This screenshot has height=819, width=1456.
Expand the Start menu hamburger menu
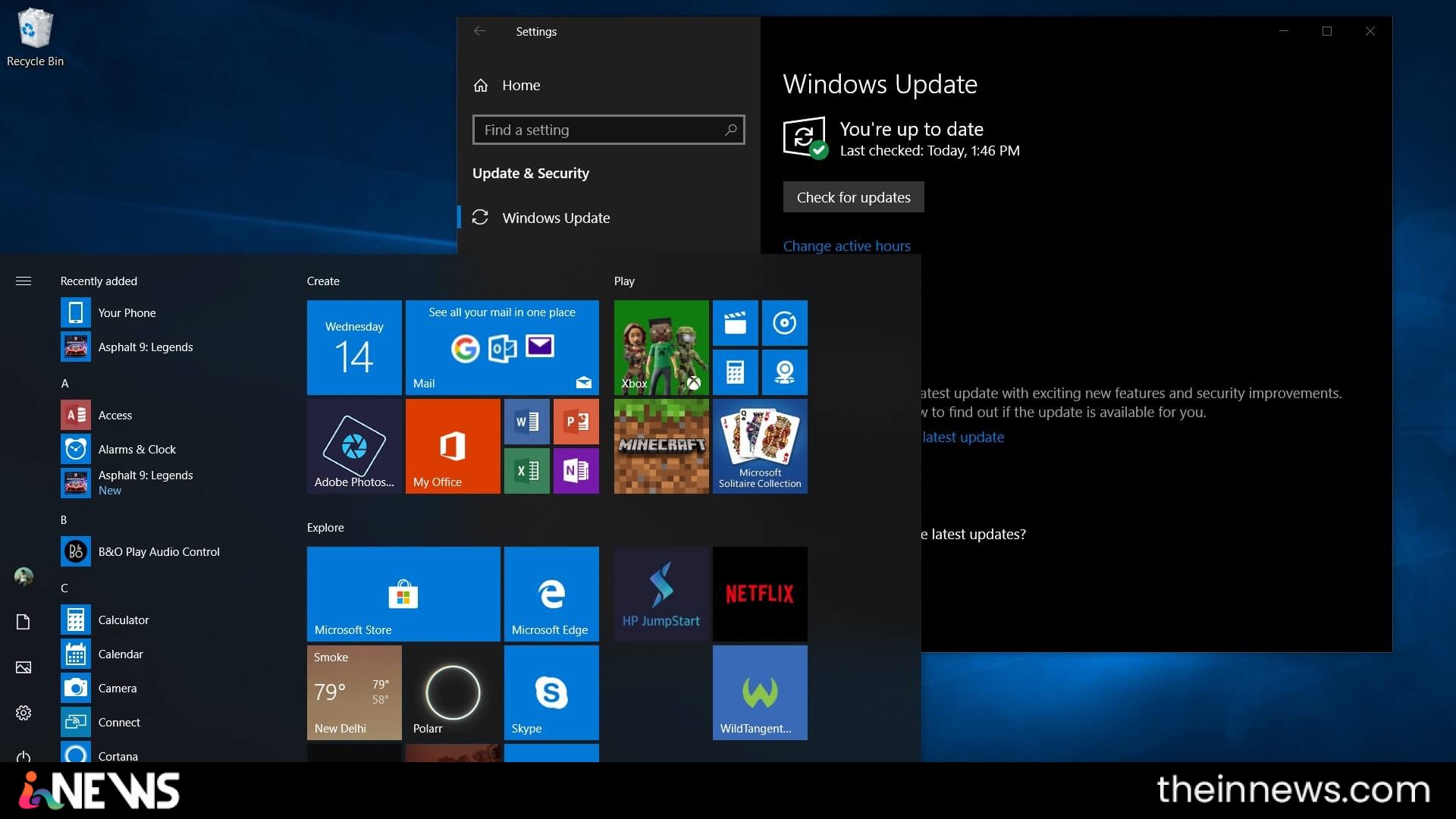tap(24, 281)
